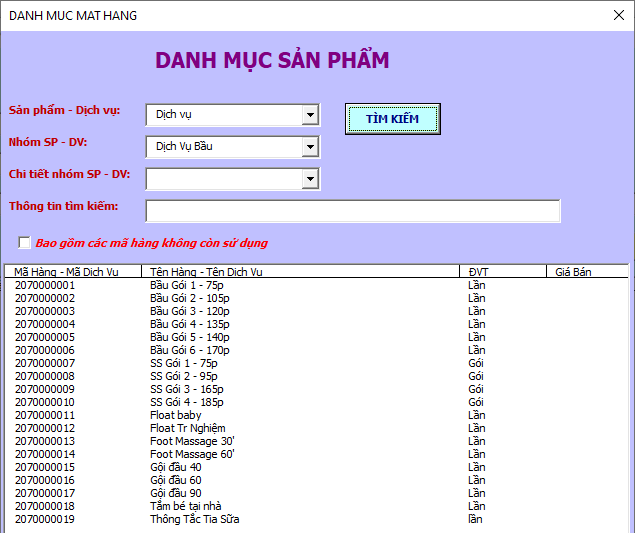Select row "Foot Massage 60'"

[x=316, y=454]
